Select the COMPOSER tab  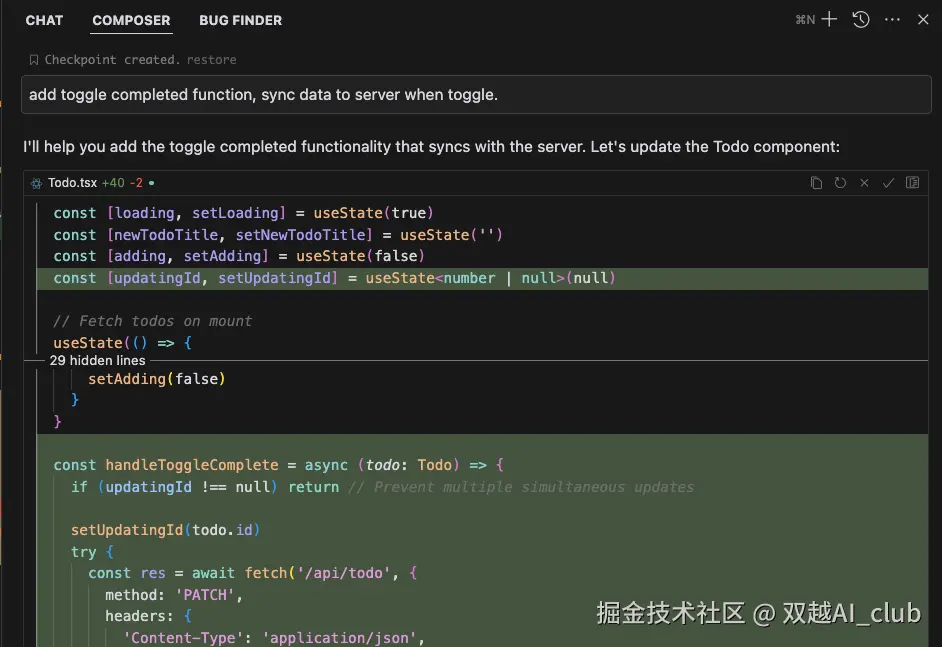pyautogui.click(x=131, y=20)
